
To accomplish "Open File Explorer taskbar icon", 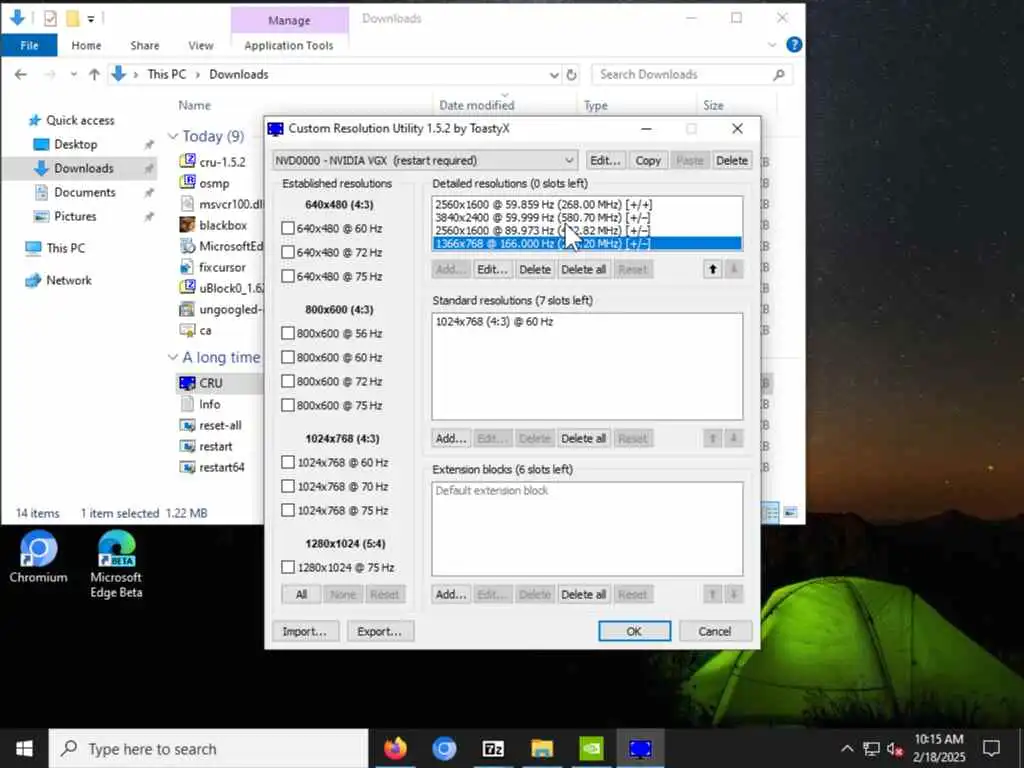I will pyautogui.click(x=542, y=748).
